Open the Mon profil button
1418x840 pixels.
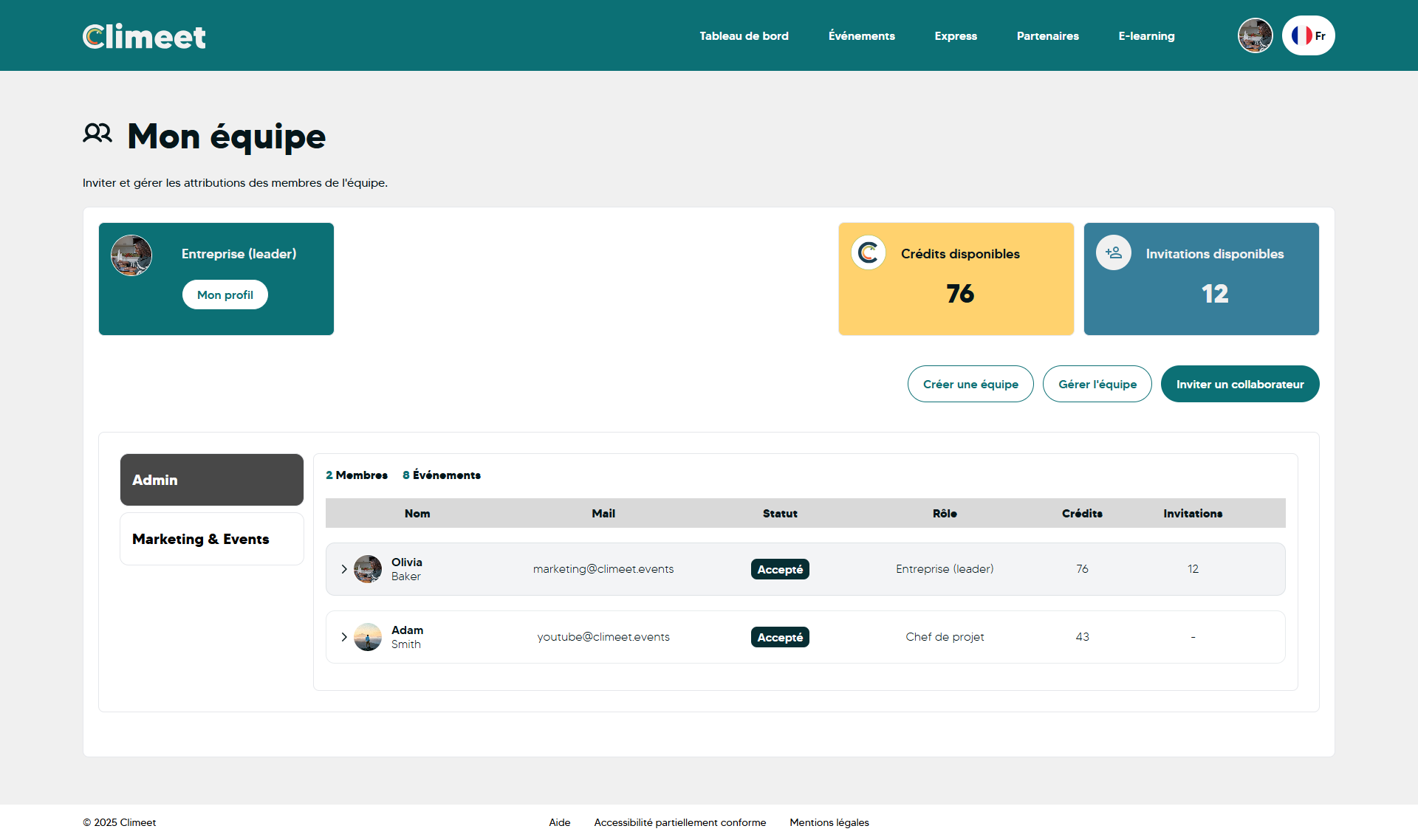(x=225, y=295)
